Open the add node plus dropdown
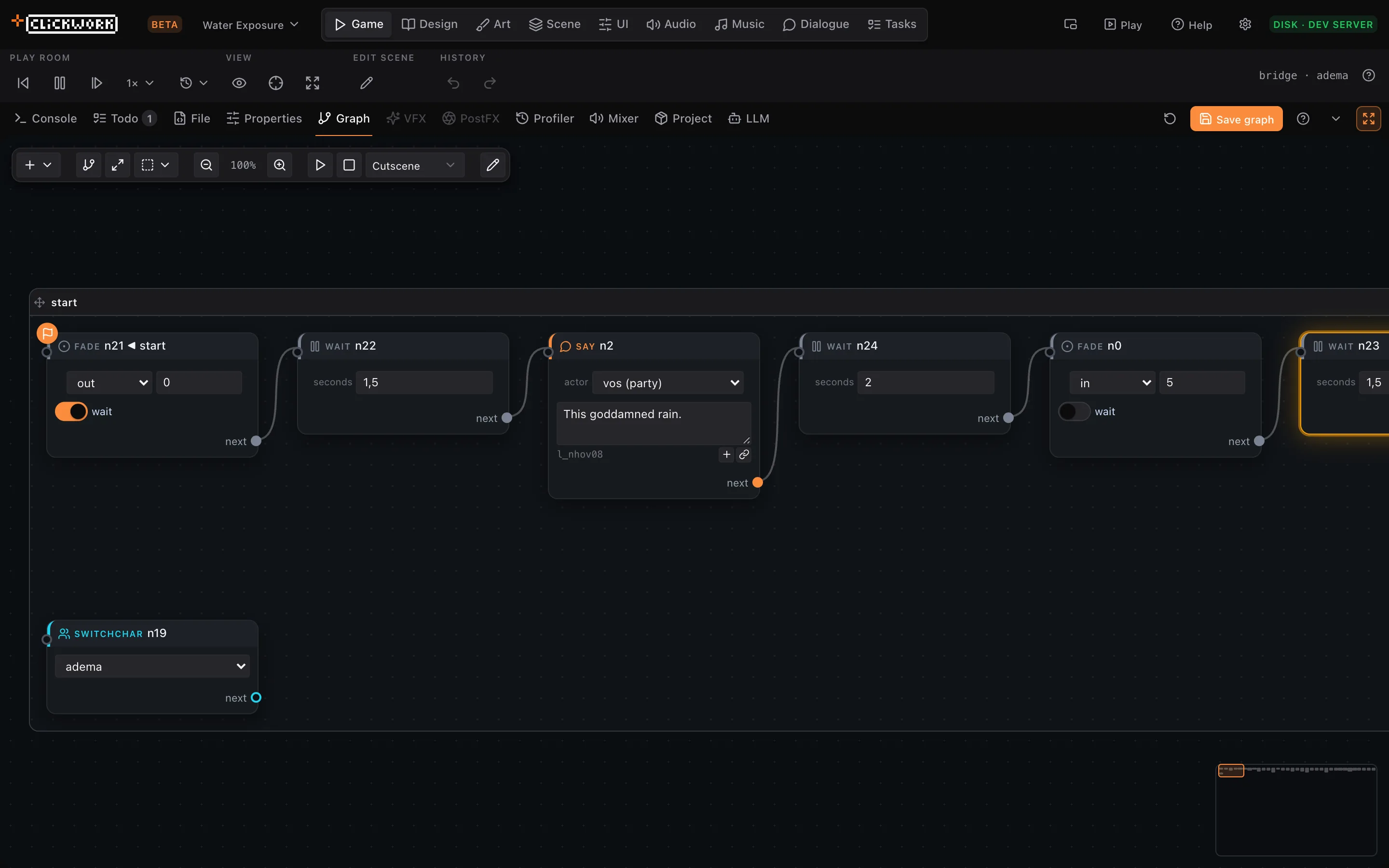Image resolution: width=1389 pixels, height=868 pixels. (x=39, y=165)
